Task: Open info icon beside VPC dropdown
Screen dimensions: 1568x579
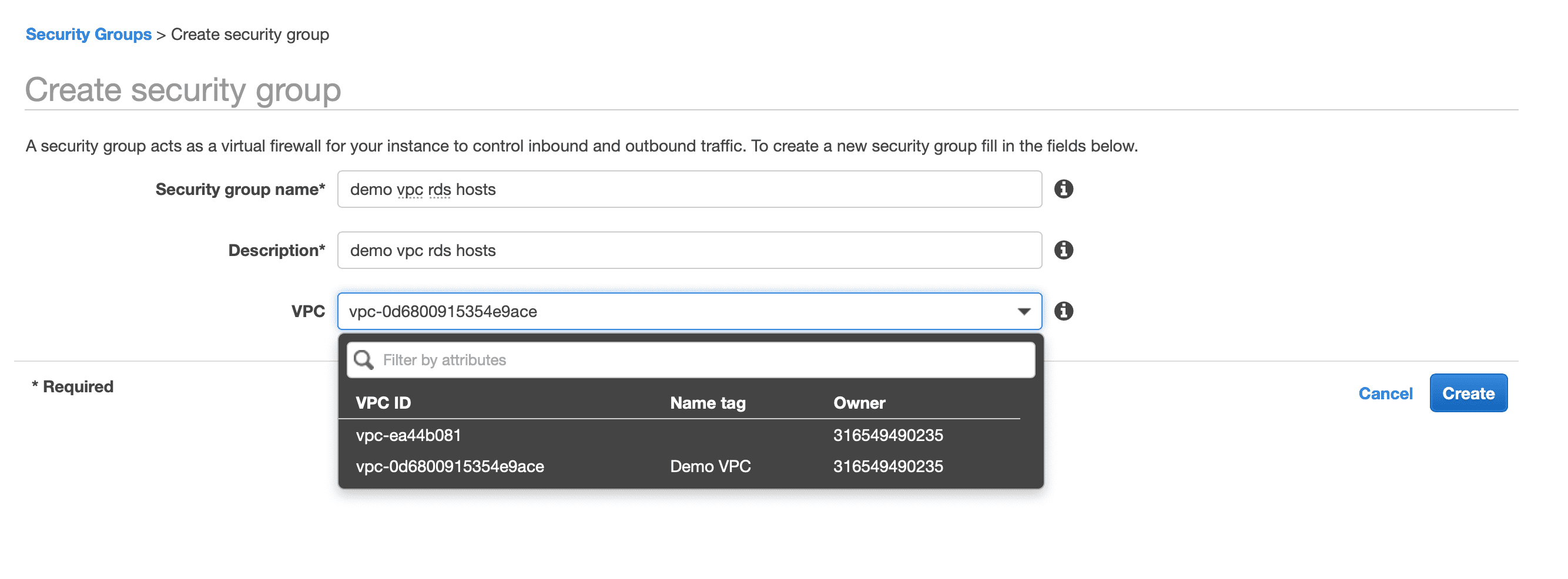Action: click(1063, 311)
